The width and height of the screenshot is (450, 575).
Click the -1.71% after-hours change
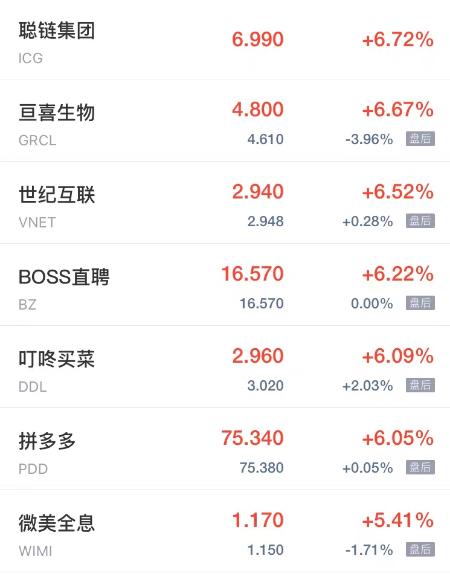[x=369, y=550]
